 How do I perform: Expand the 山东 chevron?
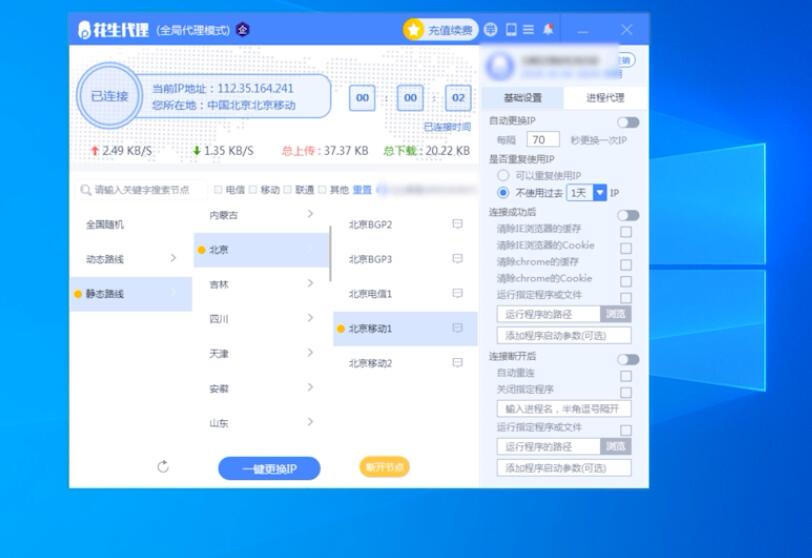pos(310,422)
